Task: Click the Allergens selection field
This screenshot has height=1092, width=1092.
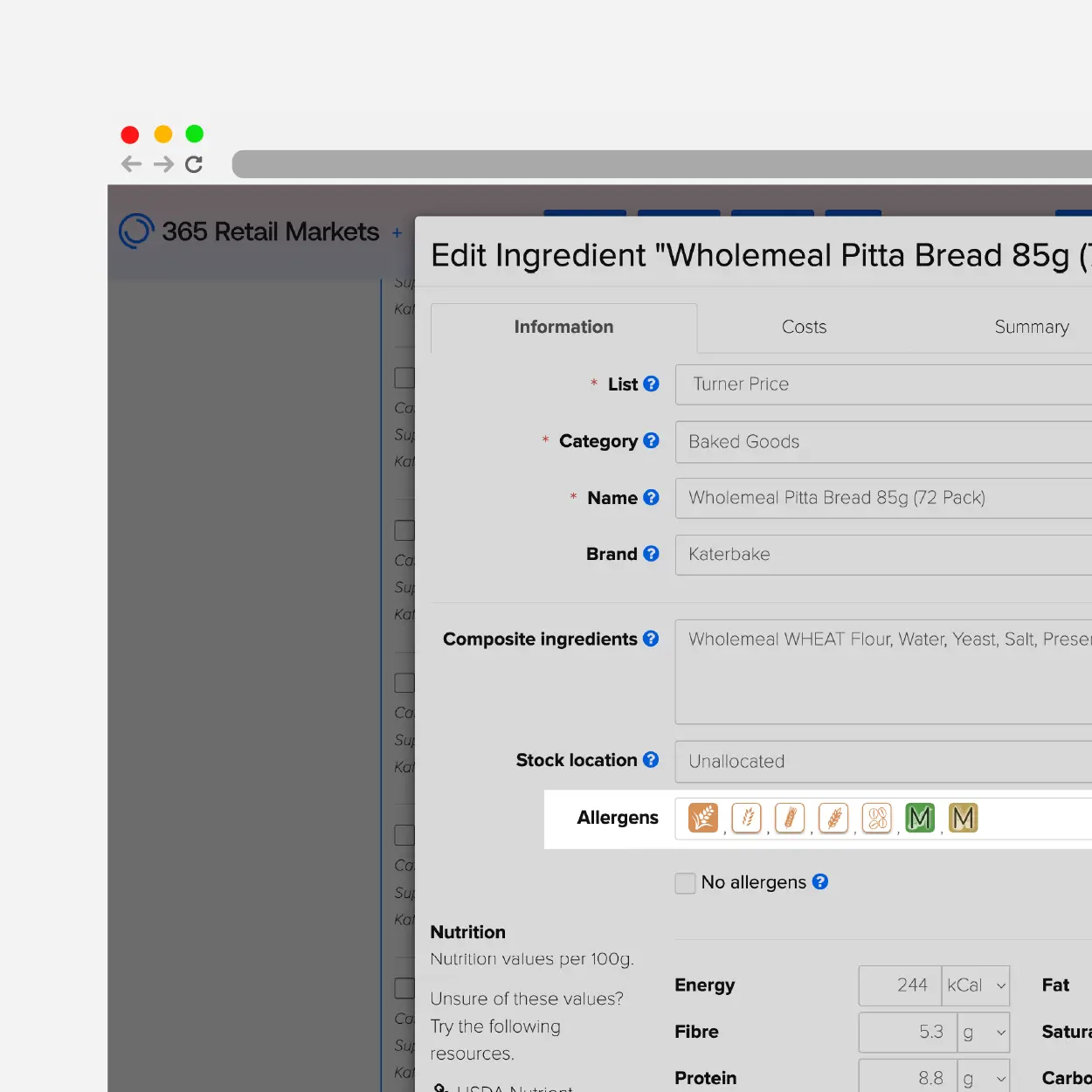Action: (883, 819)
